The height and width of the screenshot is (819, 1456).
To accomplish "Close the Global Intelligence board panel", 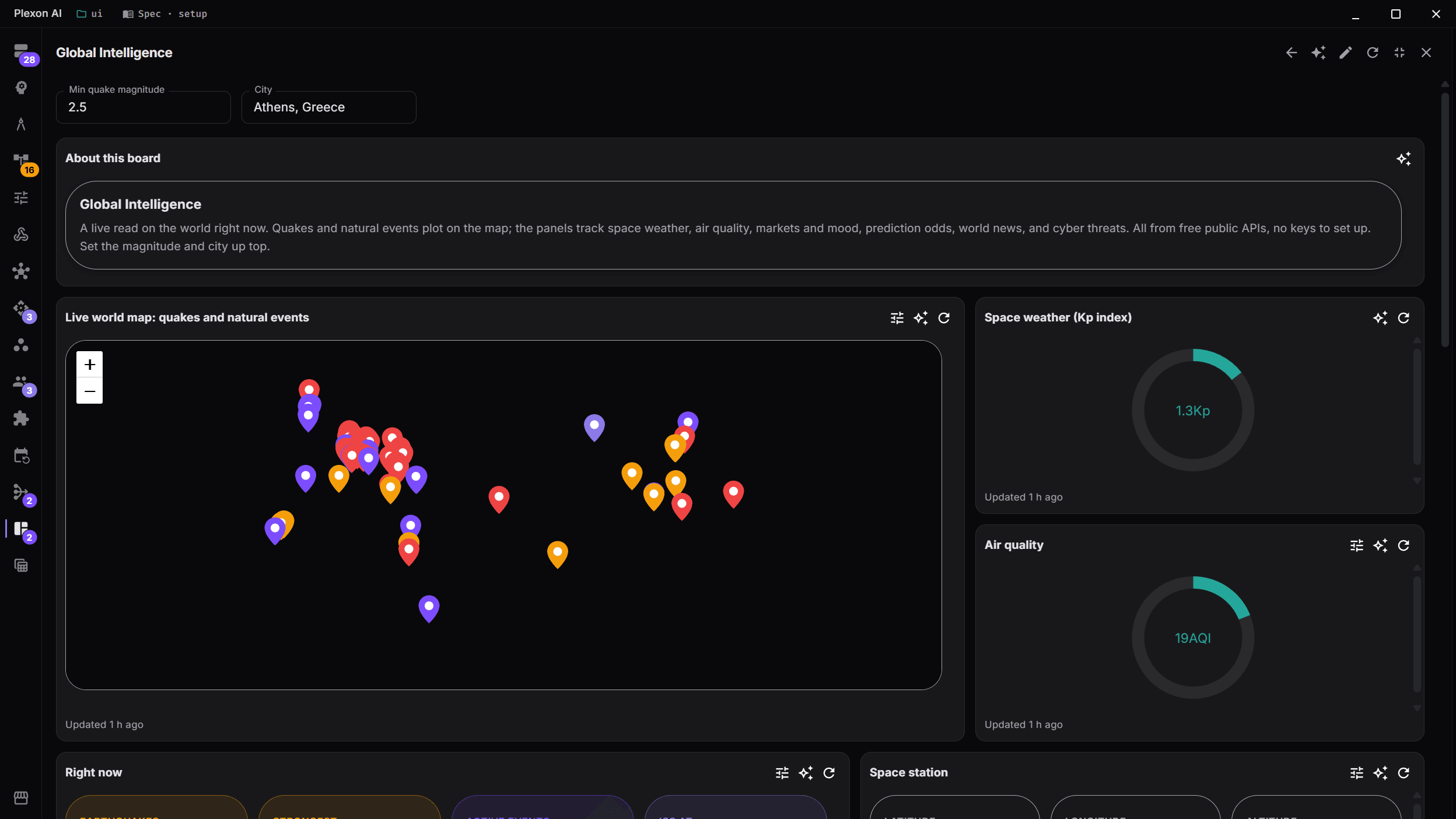I will coord(1426,52).
